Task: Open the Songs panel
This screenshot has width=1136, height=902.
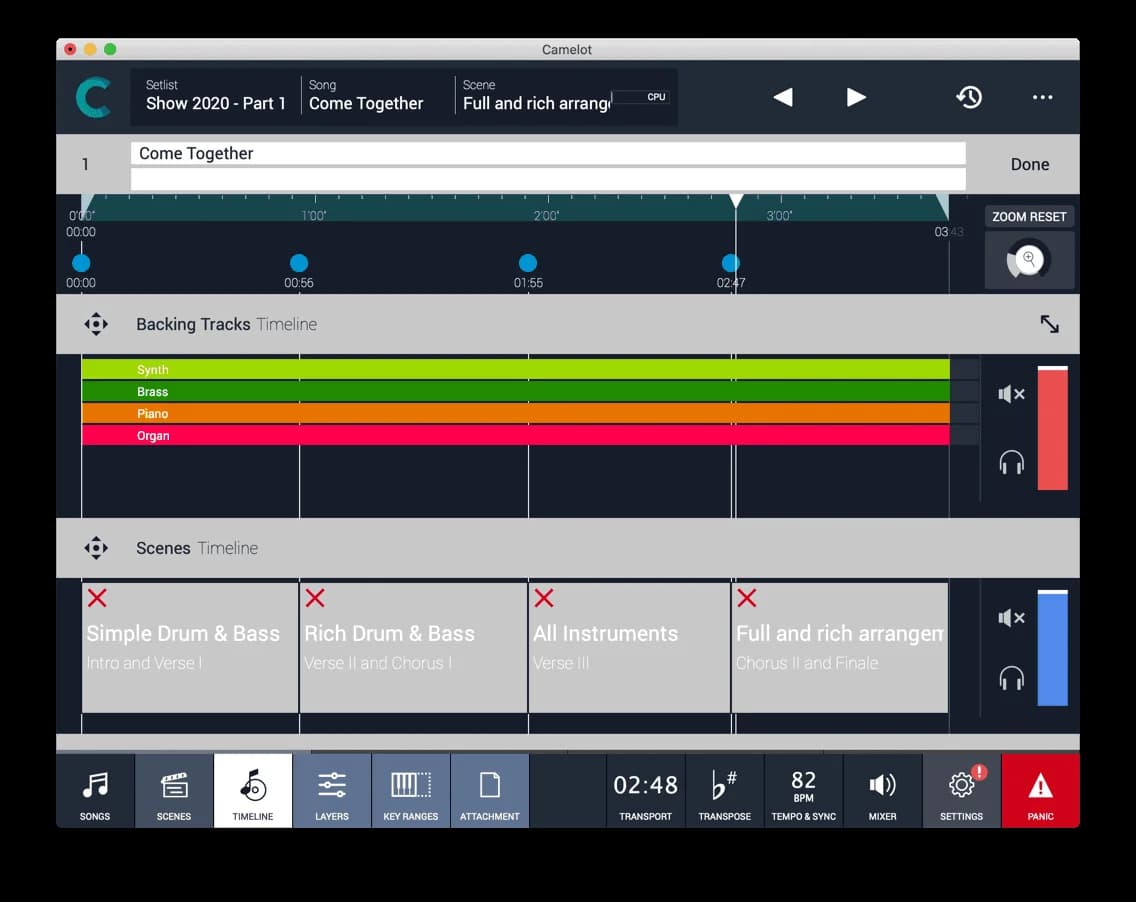Action: 95,790
